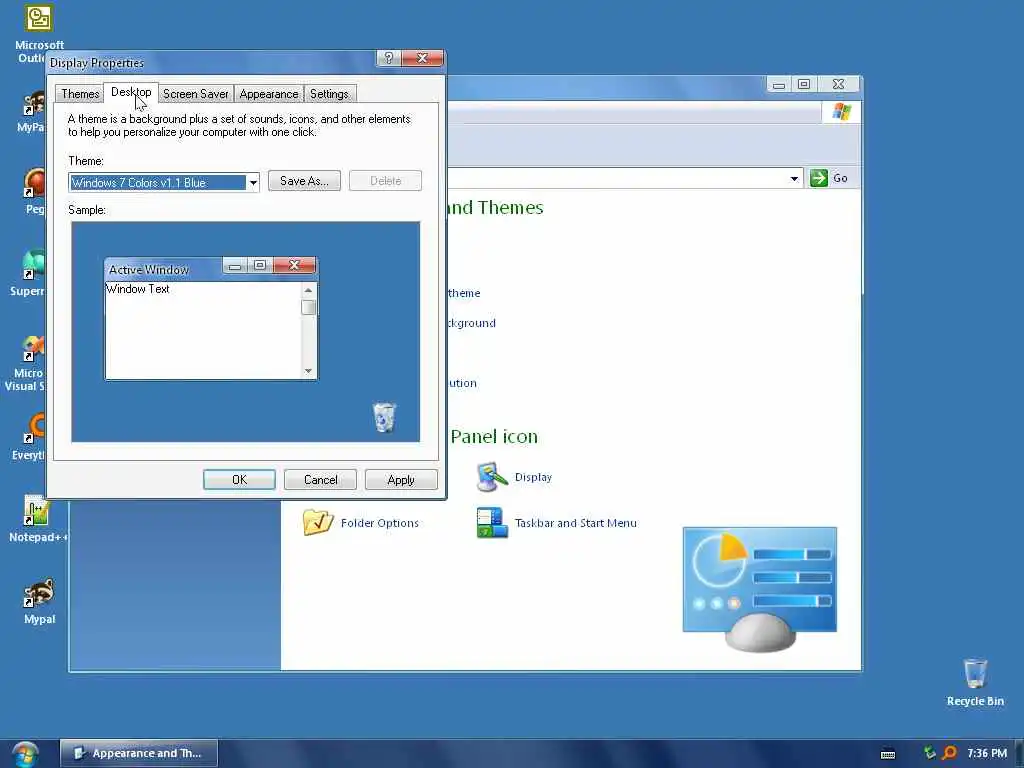Minimize the Control Panel window

[x=778, y=84]
